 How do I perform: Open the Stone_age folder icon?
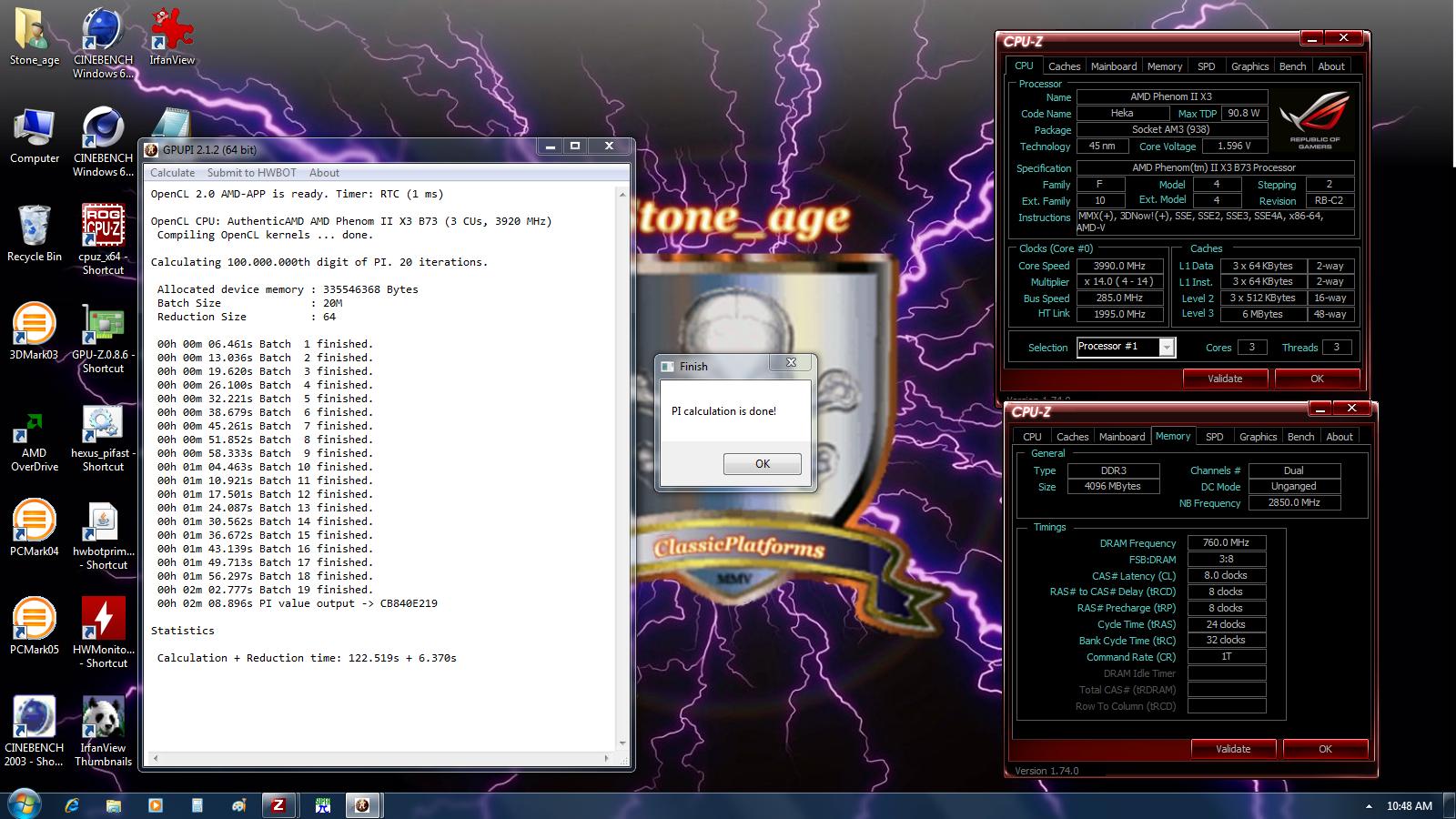[x=35, y=37]
